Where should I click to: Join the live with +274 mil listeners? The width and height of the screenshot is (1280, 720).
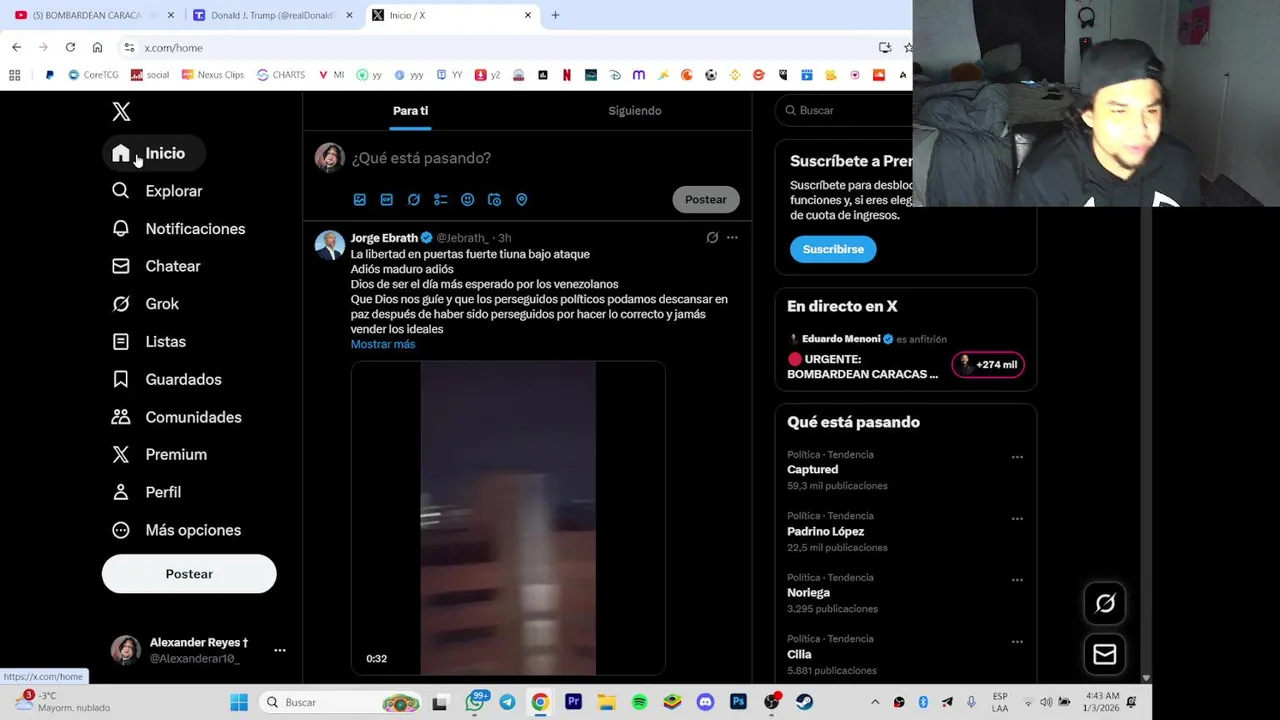(x=987, y=365)
